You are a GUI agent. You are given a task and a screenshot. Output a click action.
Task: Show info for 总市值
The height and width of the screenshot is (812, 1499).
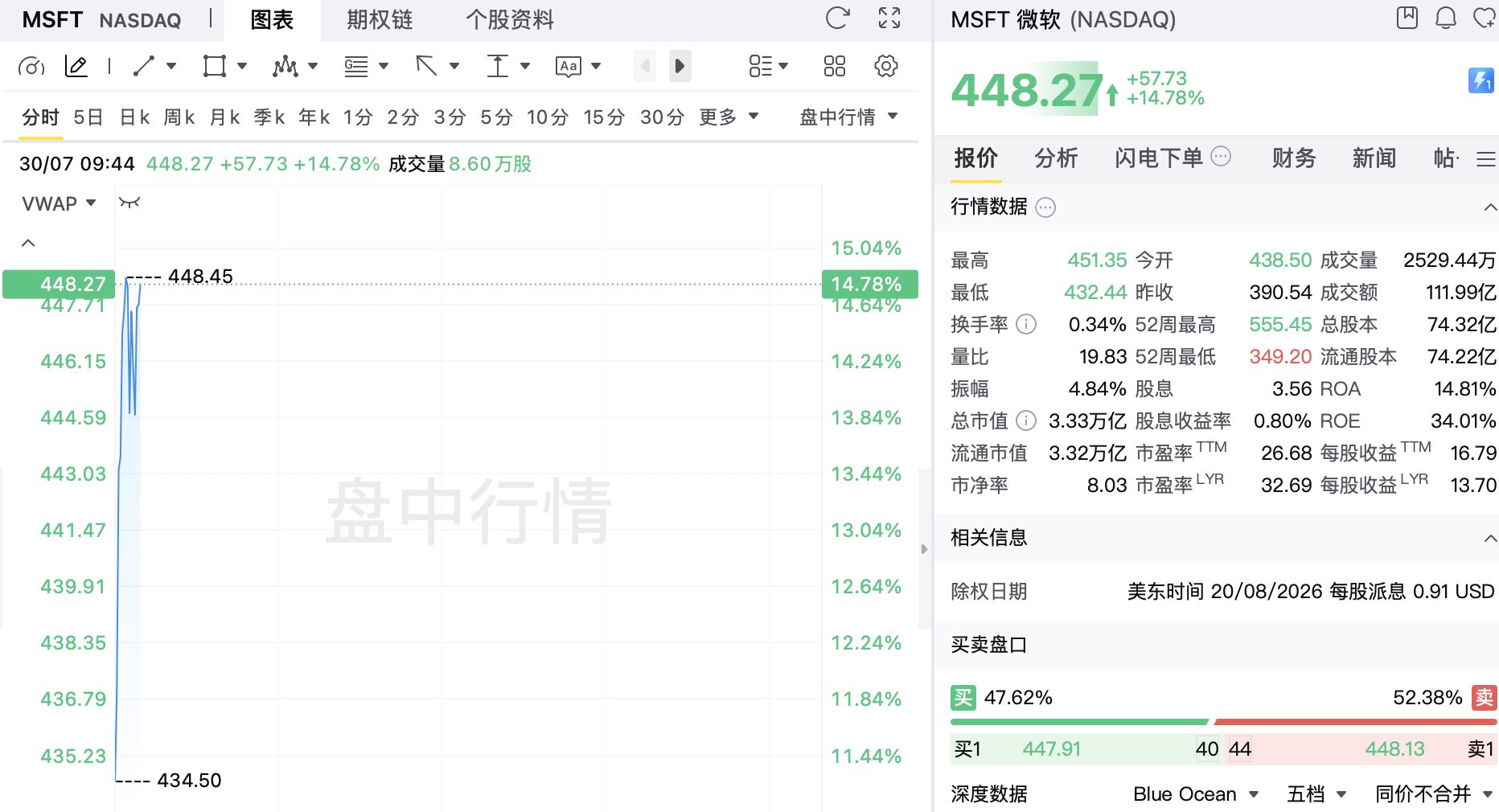coord(1026,420)
